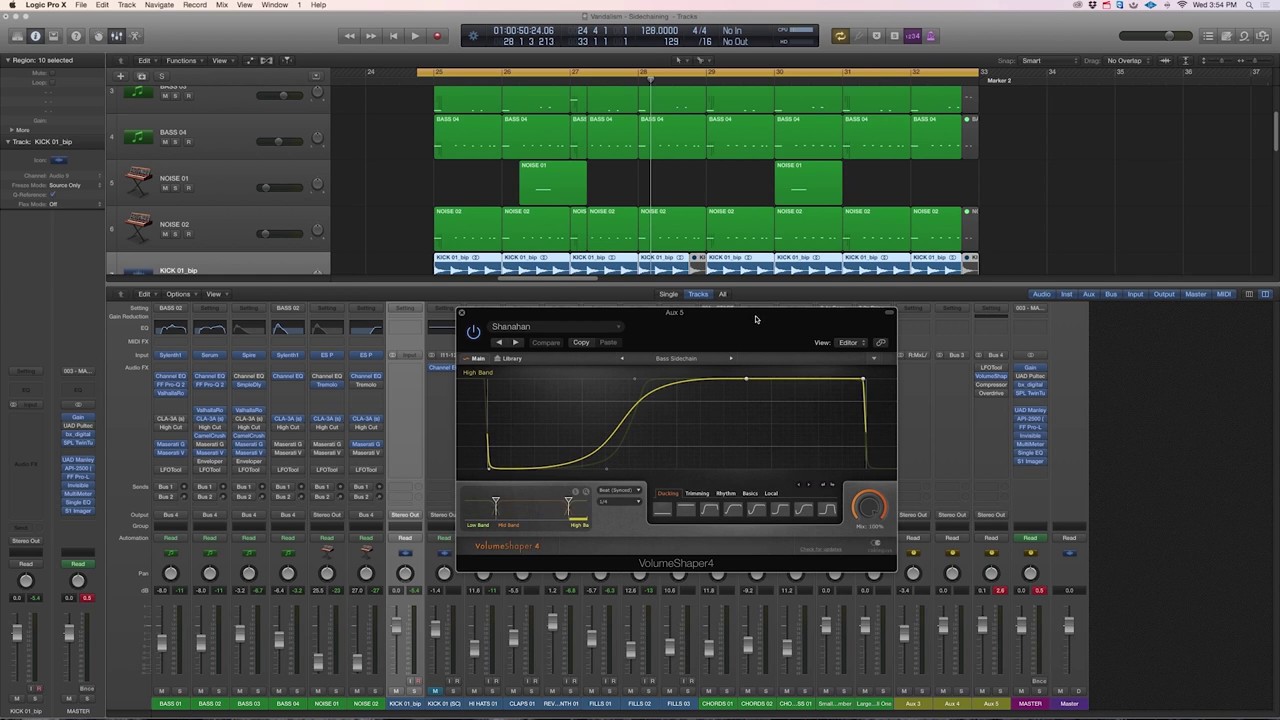Solo the BASS 04 track
1280x720 pixels.
click(176, 142)
